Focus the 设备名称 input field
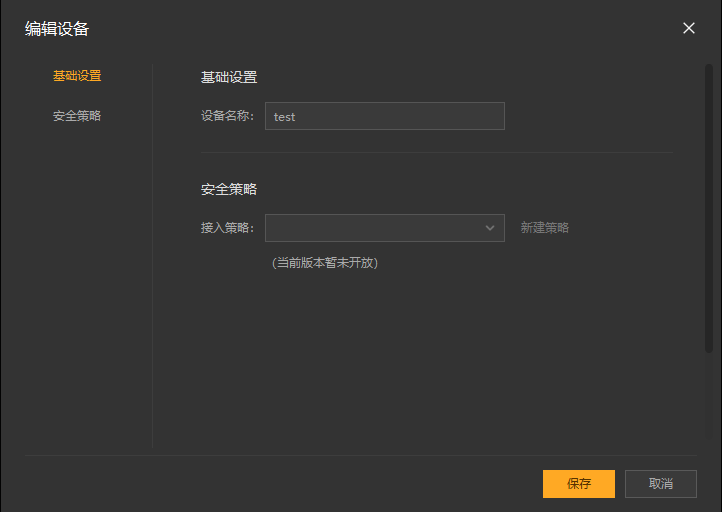The image size is (722, 512). (384, 116)
